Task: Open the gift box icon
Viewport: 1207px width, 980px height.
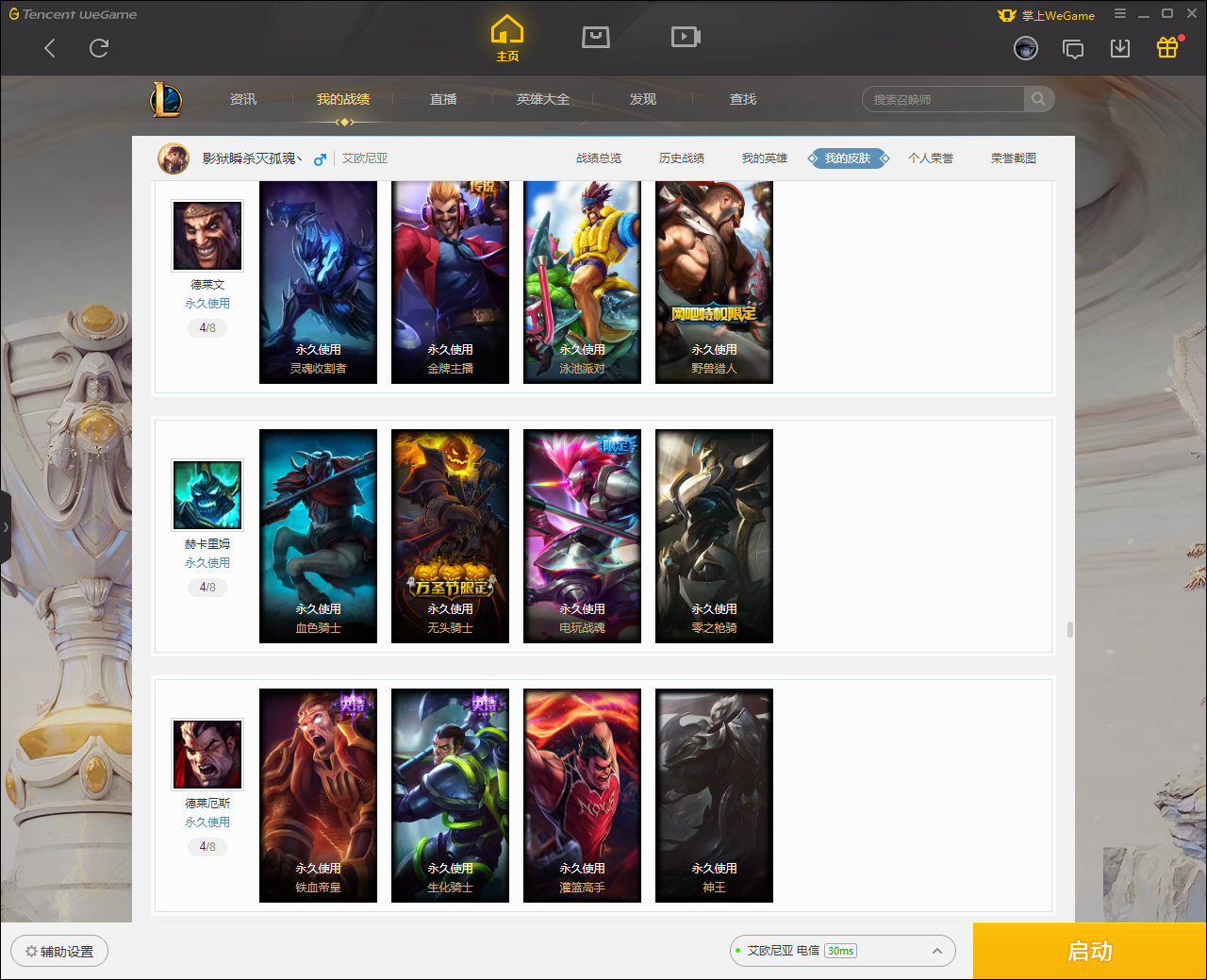Action: click(x=1167, y=47)
